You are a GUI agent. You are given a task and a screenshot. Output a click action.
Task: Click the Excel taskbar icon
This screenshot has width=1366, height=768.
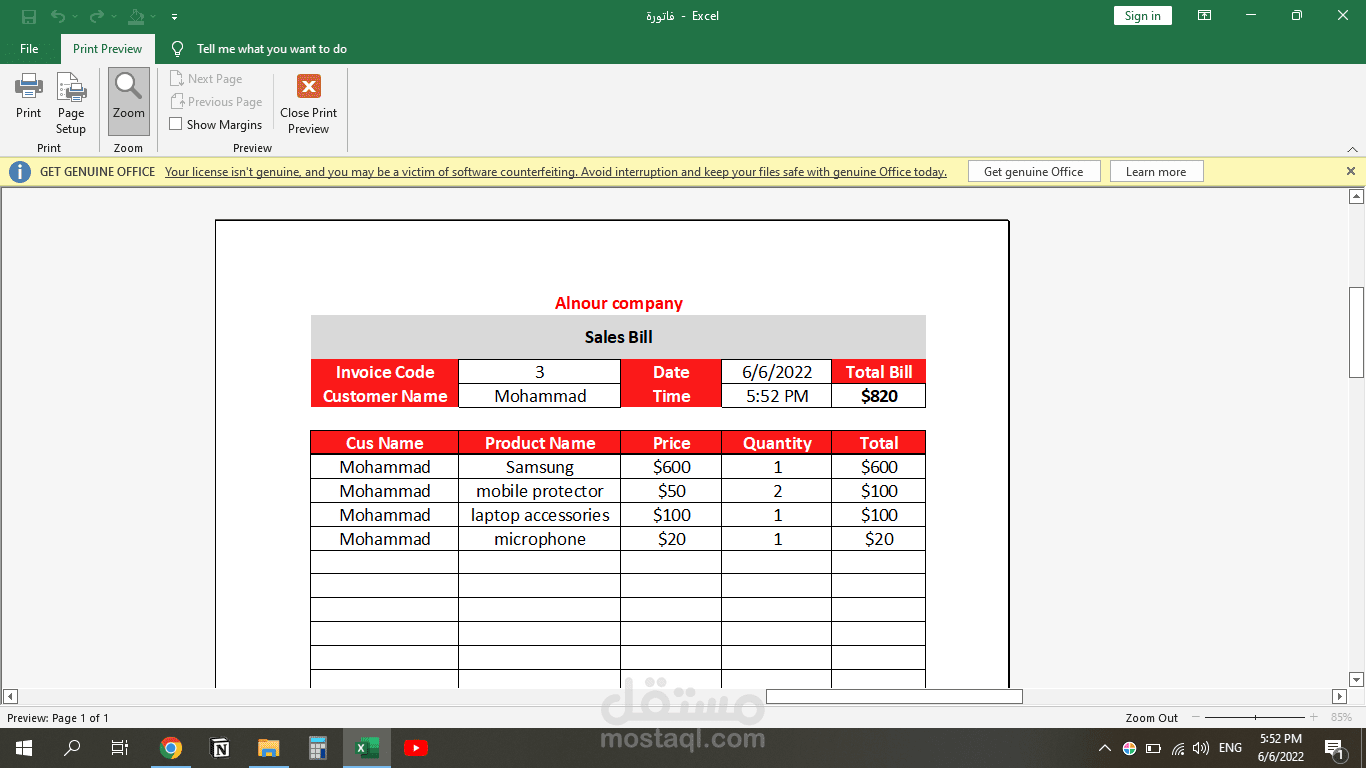tap(367, 748)
